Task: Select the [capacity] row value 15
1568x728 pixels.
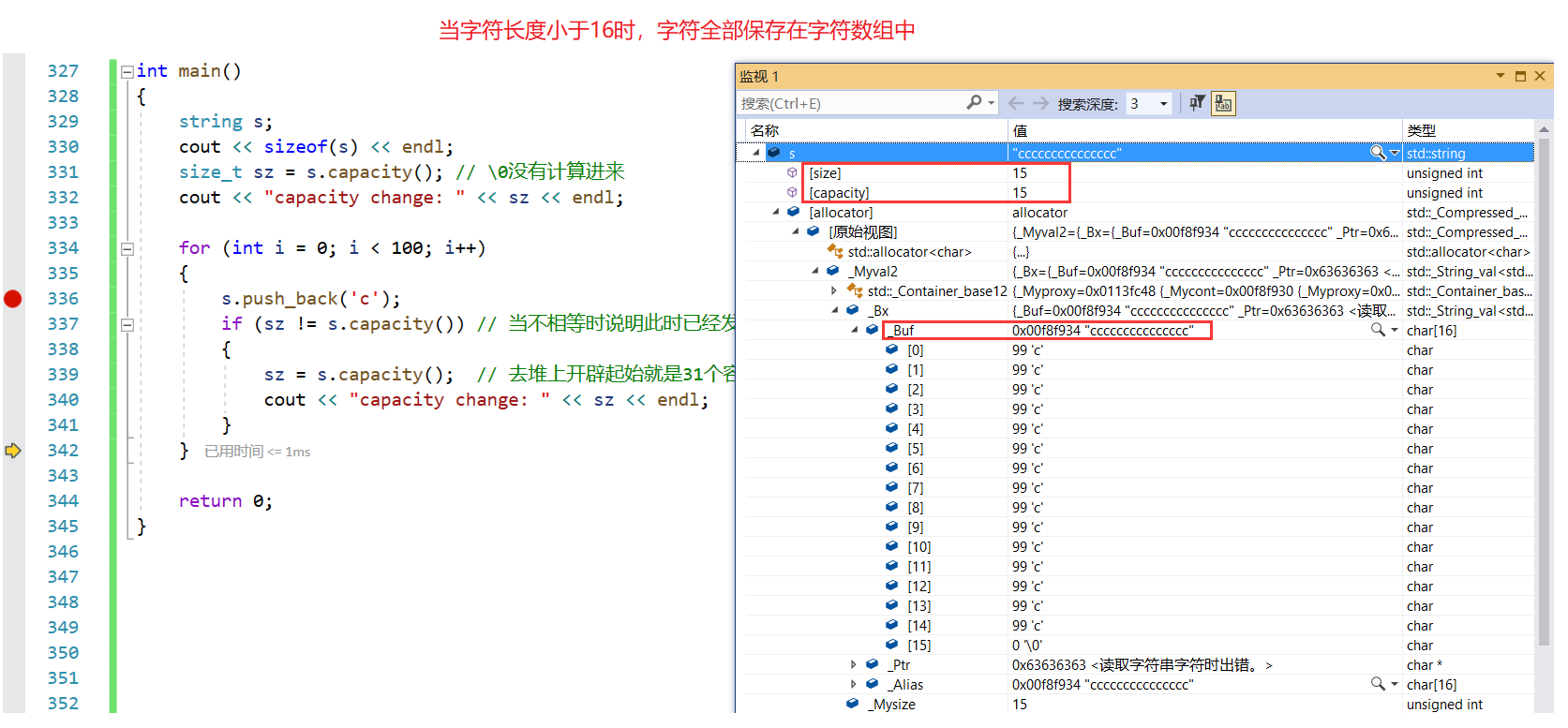Action: click(x=1020, y=193)
